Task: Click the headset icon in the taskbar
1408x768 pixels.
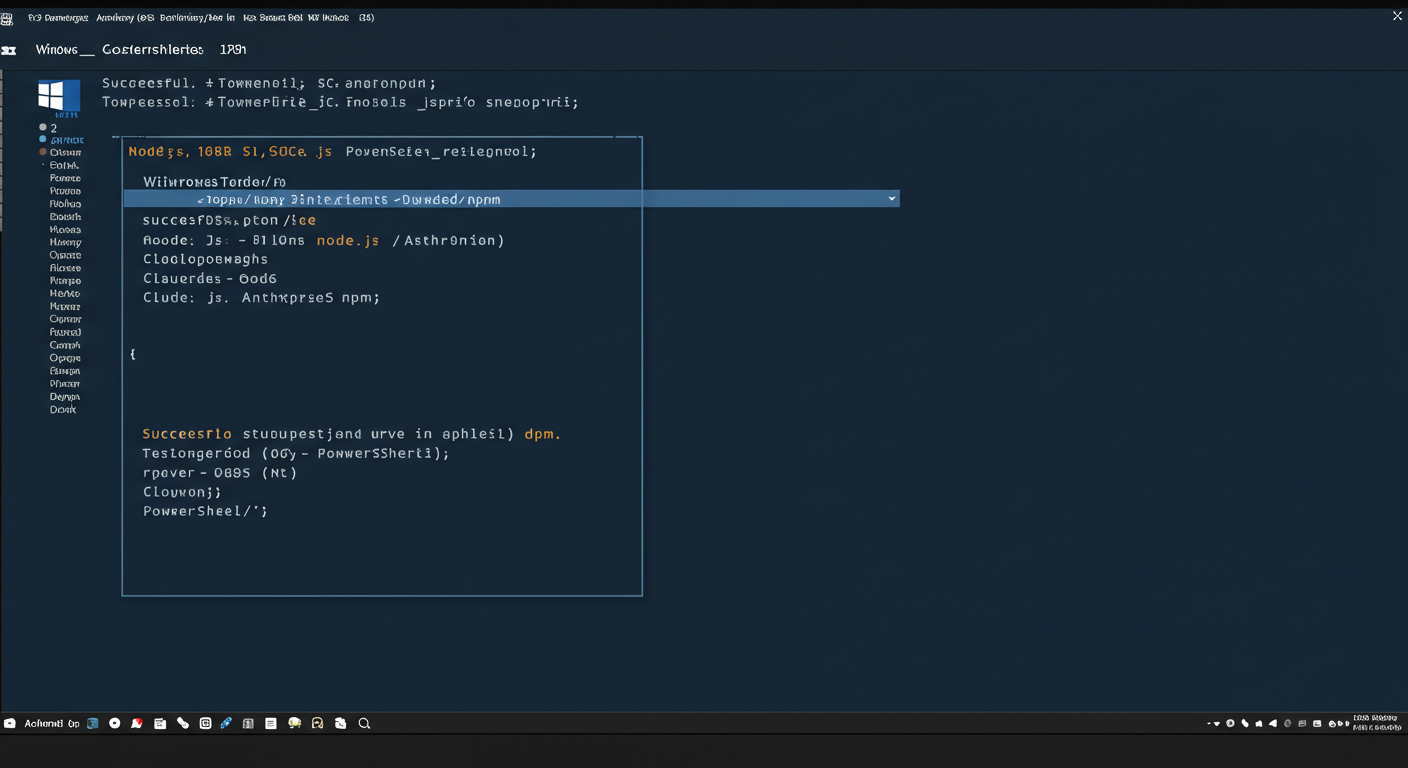Action: 317,723
